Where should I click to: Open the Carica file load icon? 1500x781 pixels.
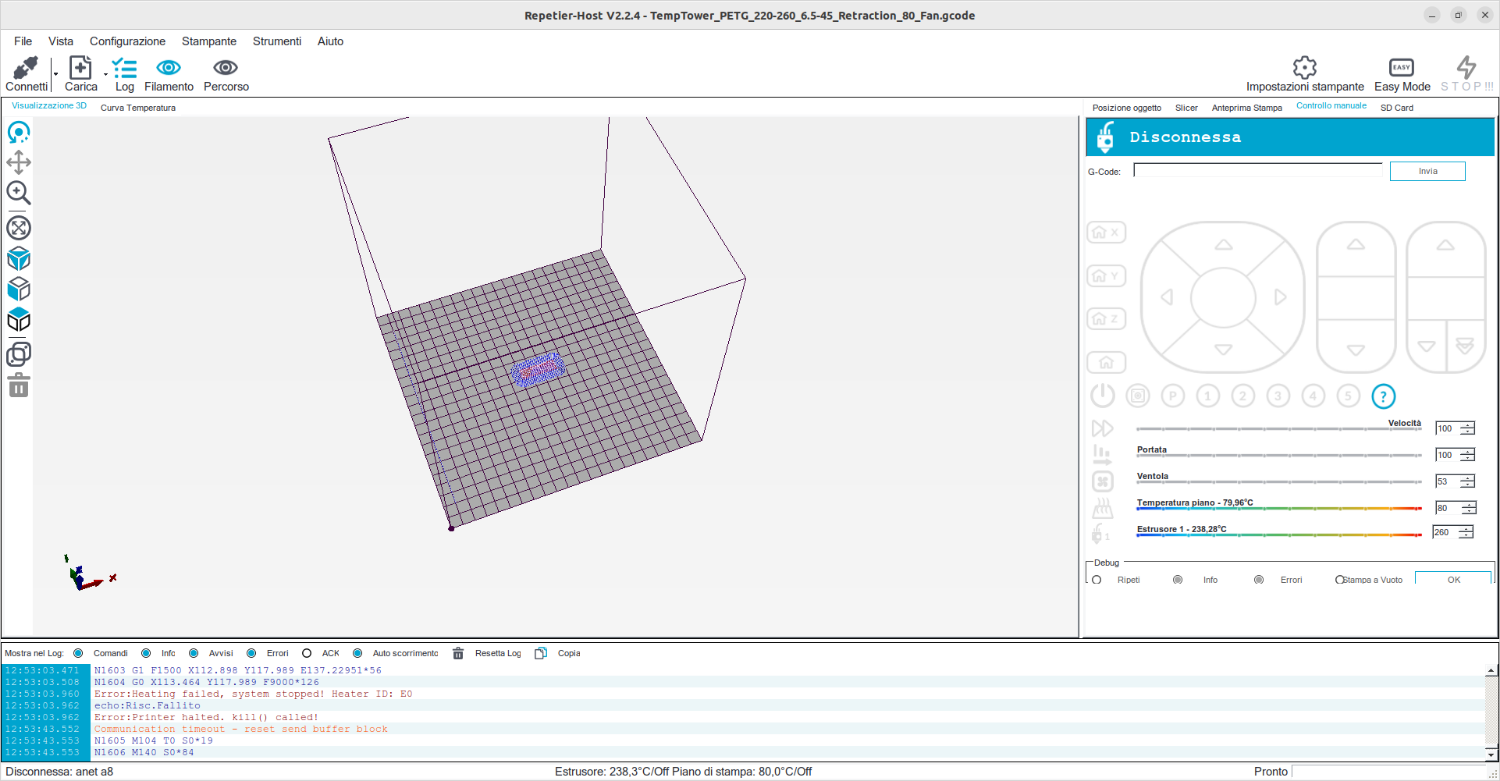click(x=81, y=68)
